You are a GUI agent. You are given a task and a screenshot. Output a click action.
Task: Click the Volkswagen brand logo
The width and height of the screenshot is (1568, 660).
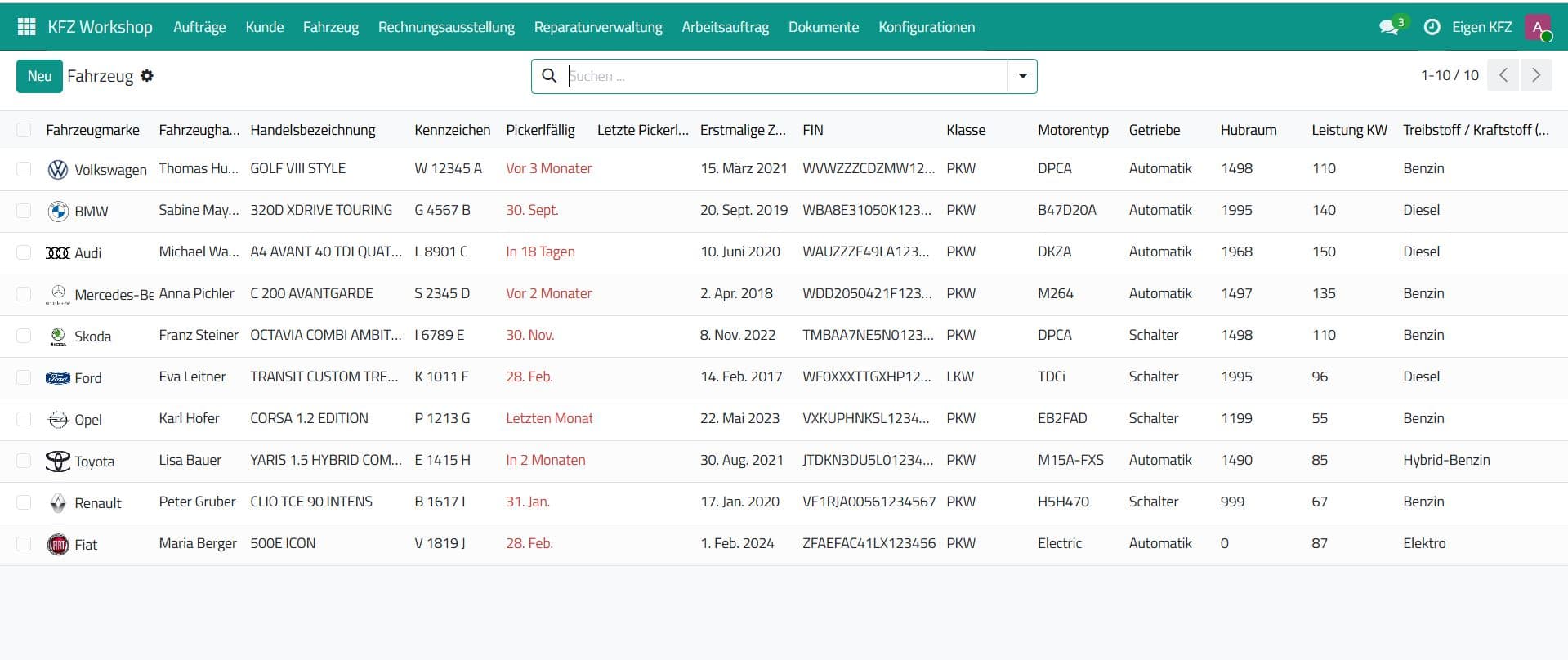click(x=58, y=169)
